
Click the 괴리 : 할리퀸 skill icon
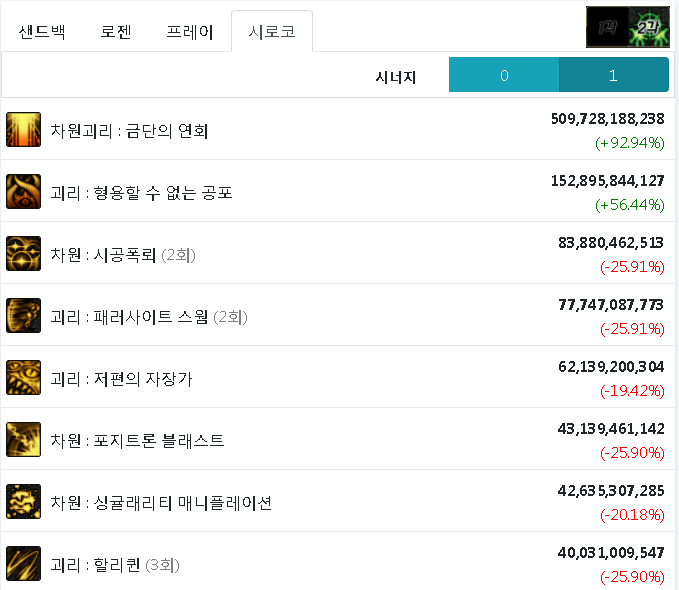[23, 564]
